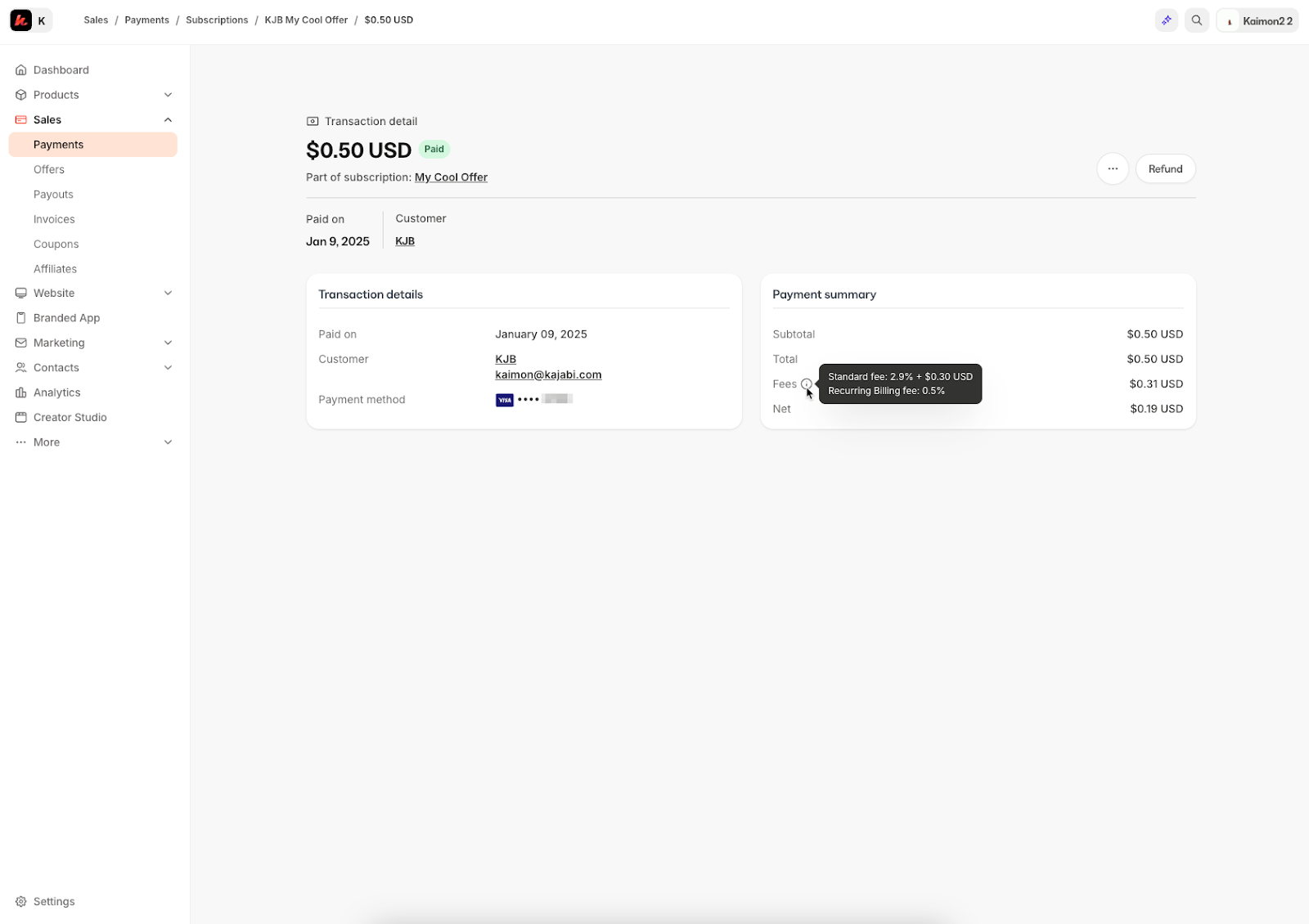This screenshot has width=1309, height=924.
Task: Click the Refund button
Action: [x=1165, y=169]
